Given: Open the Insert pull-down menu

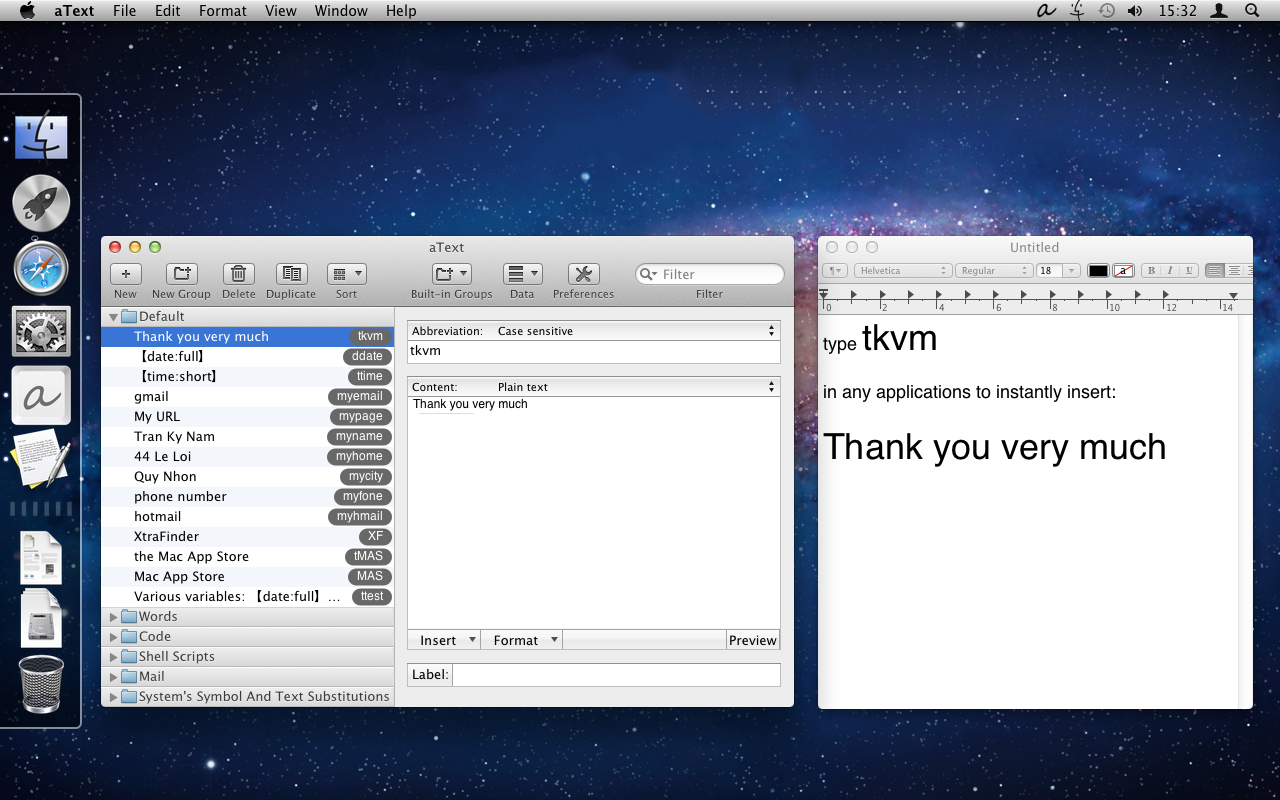Looking at the screenshot, I should coord(444,640).
